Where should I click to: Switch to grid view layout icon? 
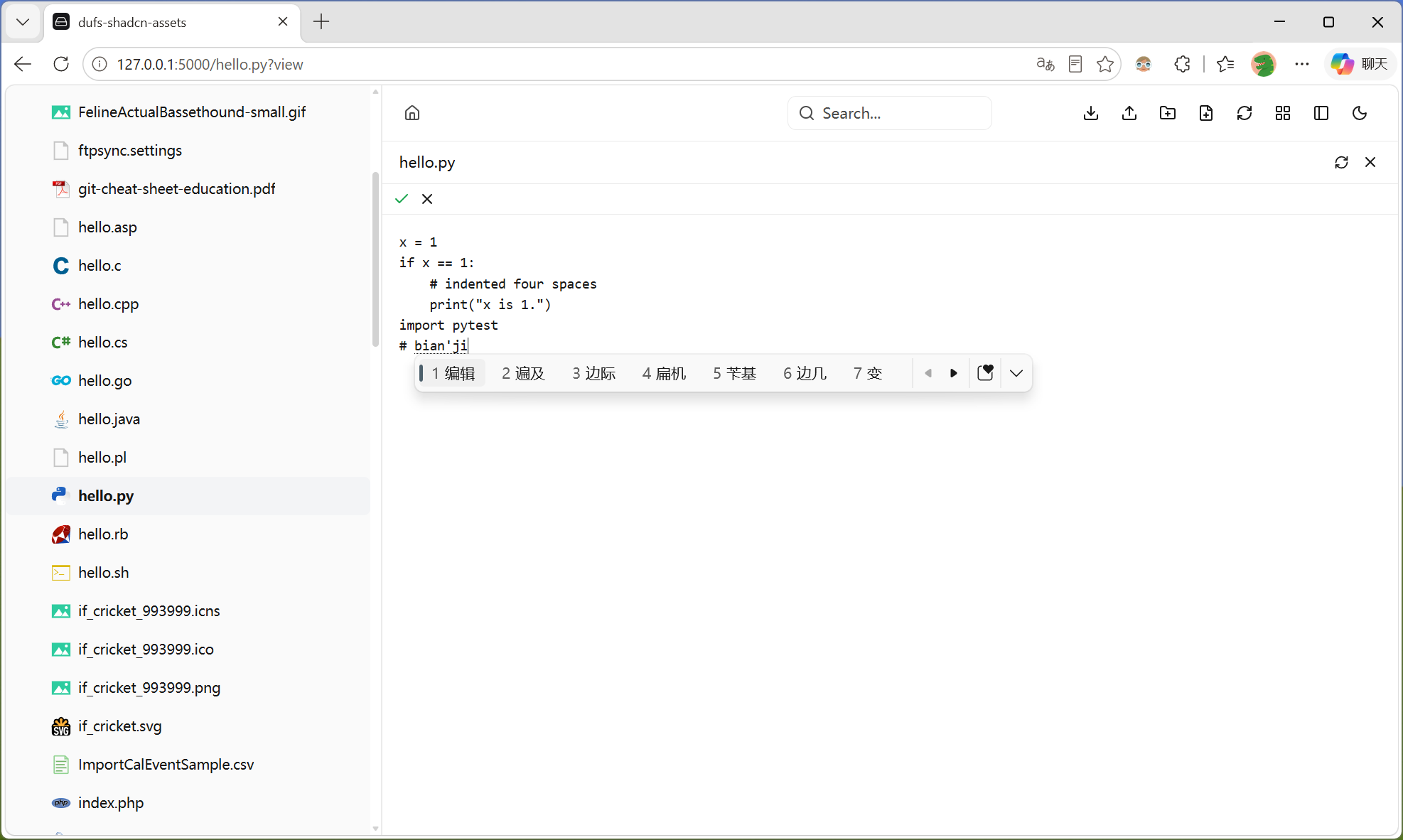tap(1283, 113)
